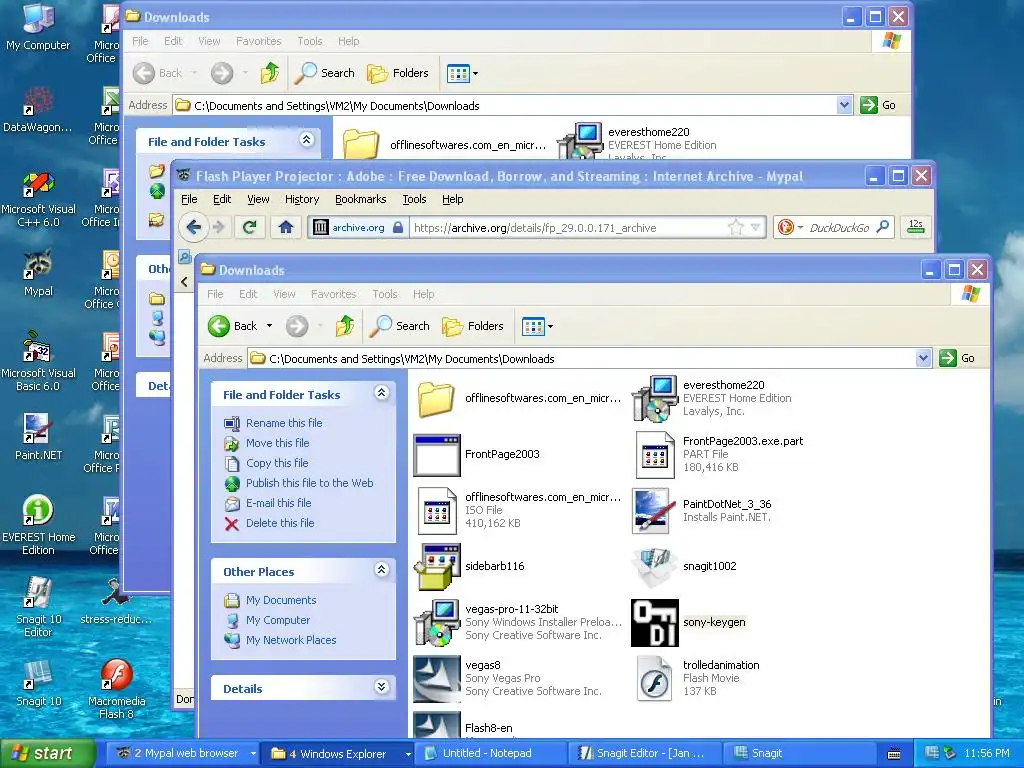
Task: Click Go button in front Downloads window
Action: pyautogui.click(x=957, y=358)
